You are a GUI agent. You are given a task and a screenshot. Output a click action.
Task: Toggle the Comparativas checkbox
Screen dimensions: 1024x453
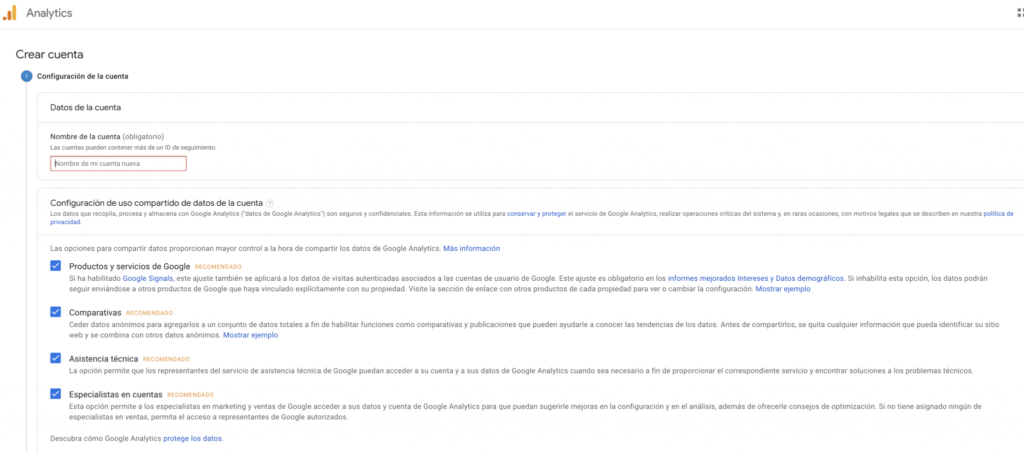[55, 312]
